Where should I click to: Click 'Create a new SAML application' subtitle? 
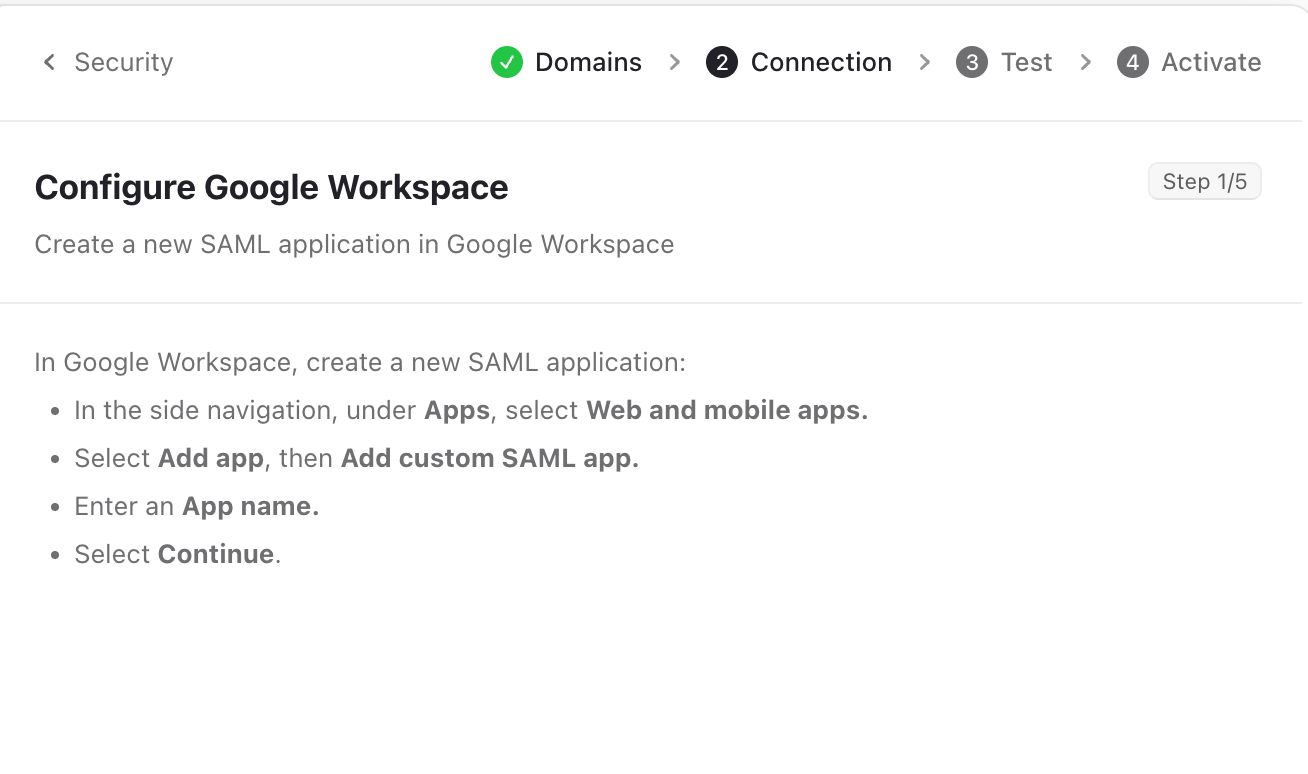(354, 244)
